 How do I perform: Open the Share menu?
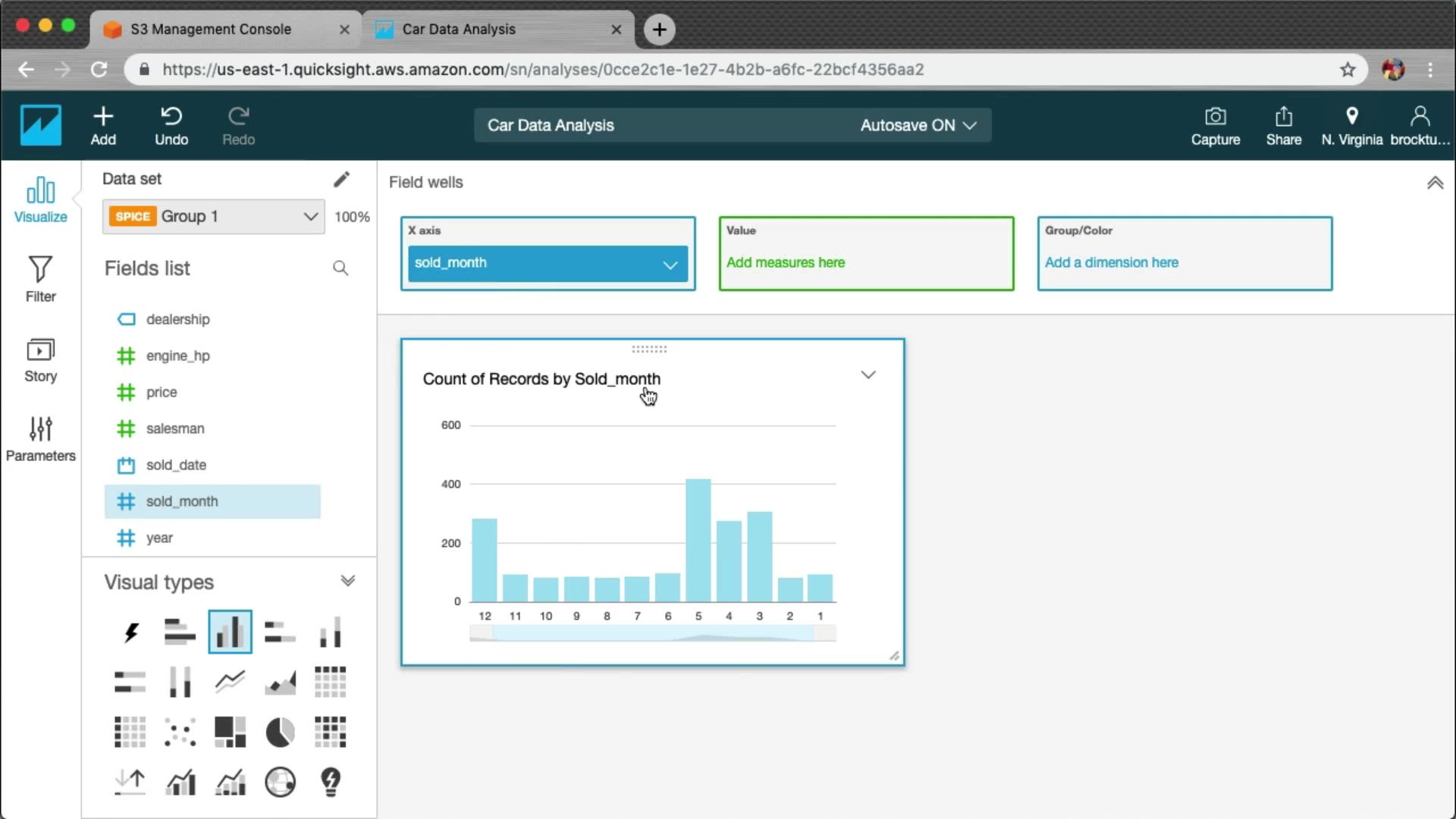click(x=1283, y=126)
